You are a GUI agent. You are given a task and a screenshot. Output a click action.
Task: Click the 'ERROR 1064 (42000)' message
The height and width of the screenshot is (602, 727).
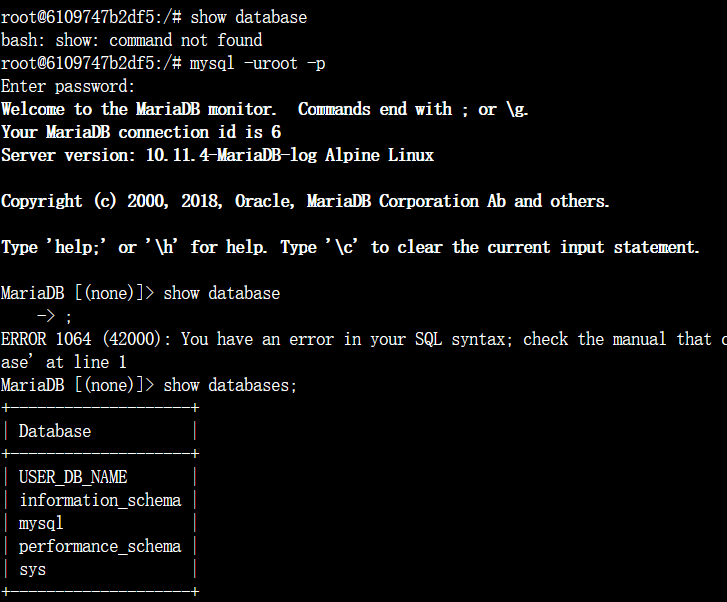coord(86,339)
